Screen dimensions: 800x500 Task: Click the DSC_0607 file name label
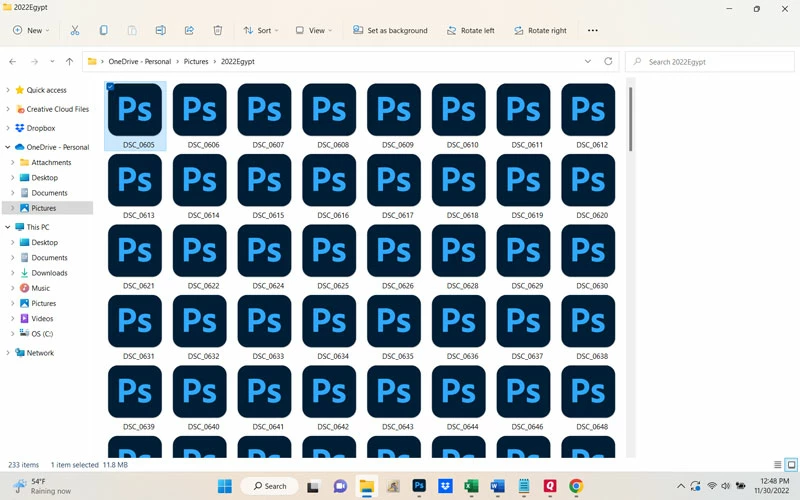coord(268,145)
